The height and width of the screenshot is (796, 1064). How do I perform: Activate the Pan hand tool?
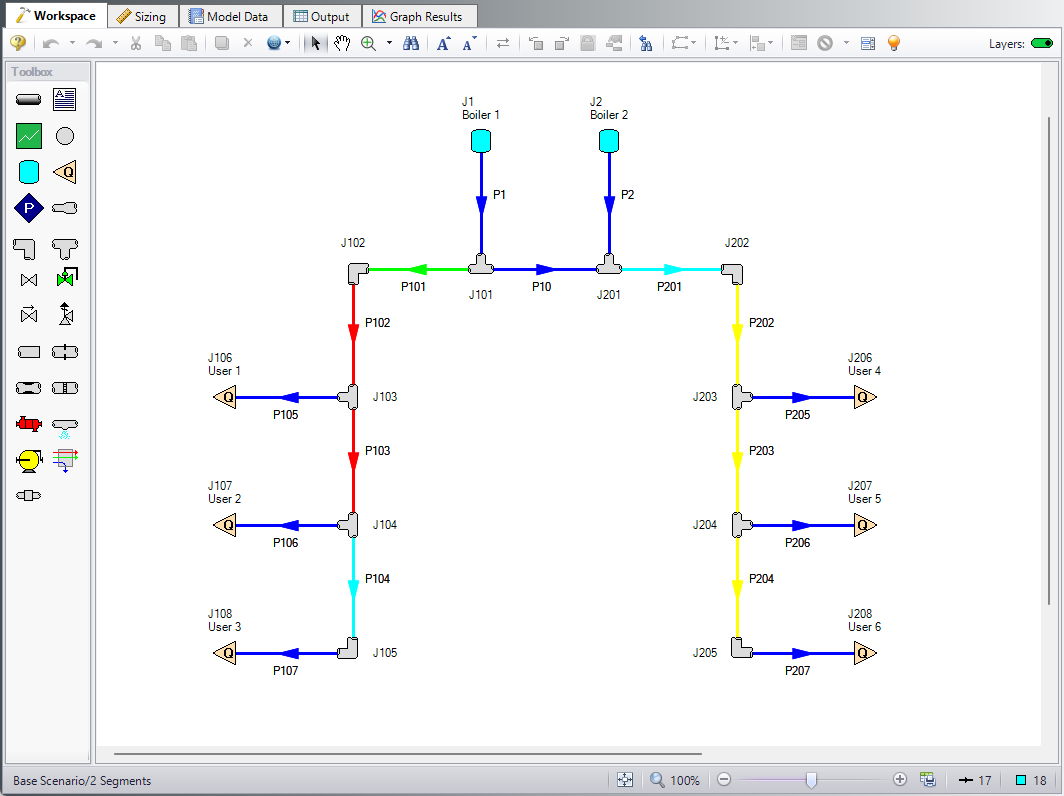(x=341, y=43)
